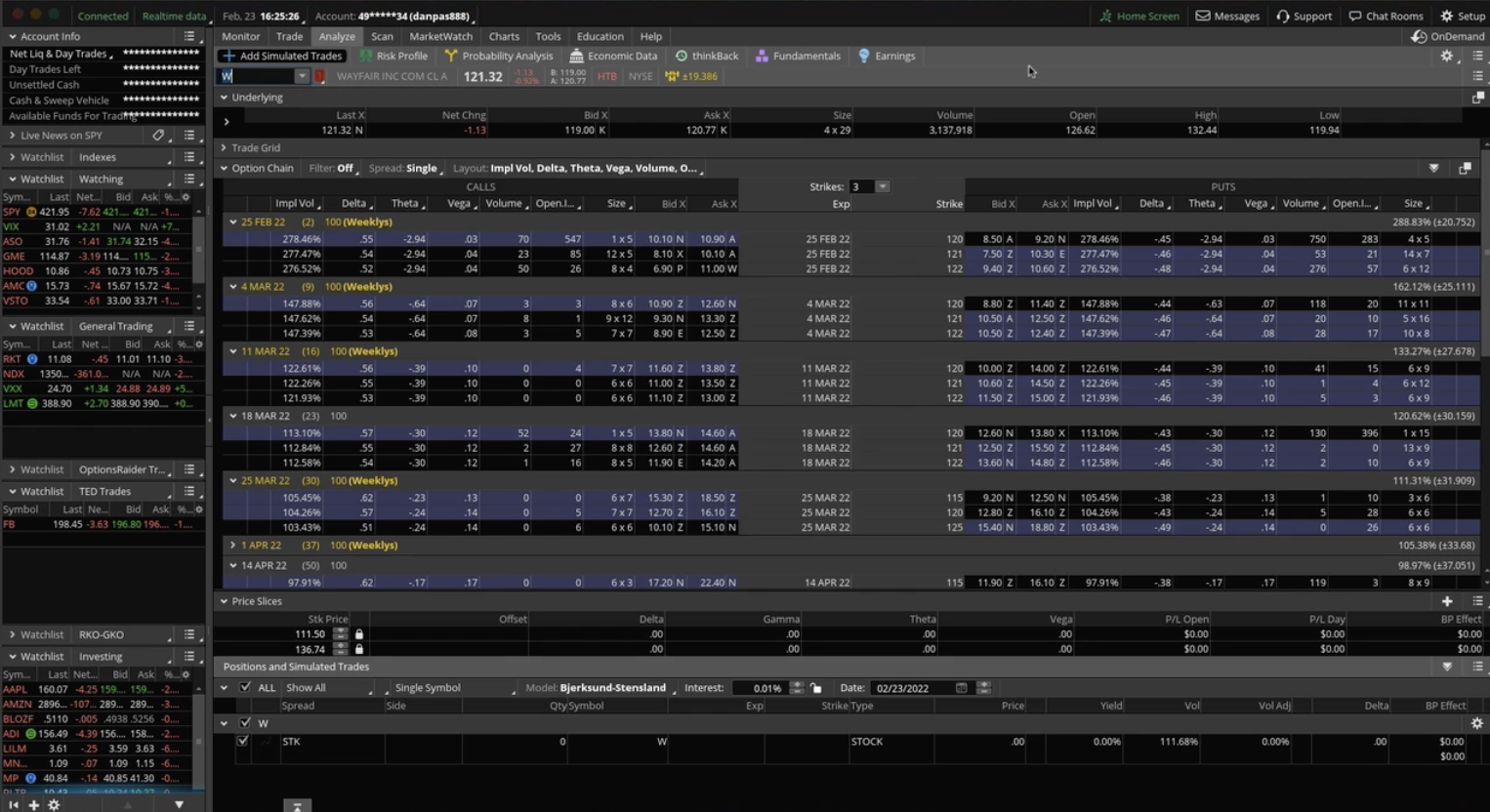Open Earnings lightbulb icon
This screenshot has width=1490, height=812.
click(864, 56)
